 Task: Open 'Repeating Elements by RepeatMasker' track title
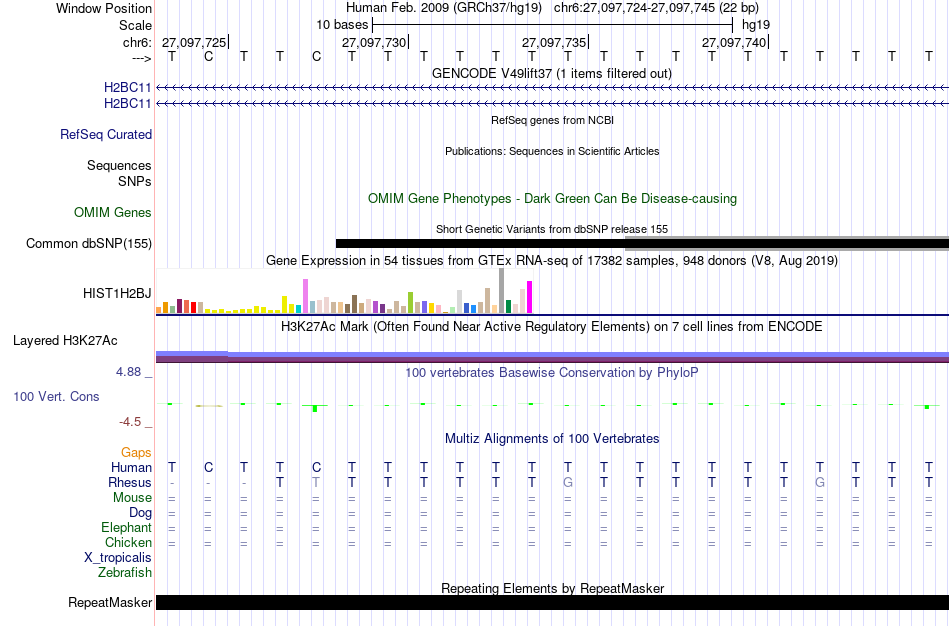553,588
